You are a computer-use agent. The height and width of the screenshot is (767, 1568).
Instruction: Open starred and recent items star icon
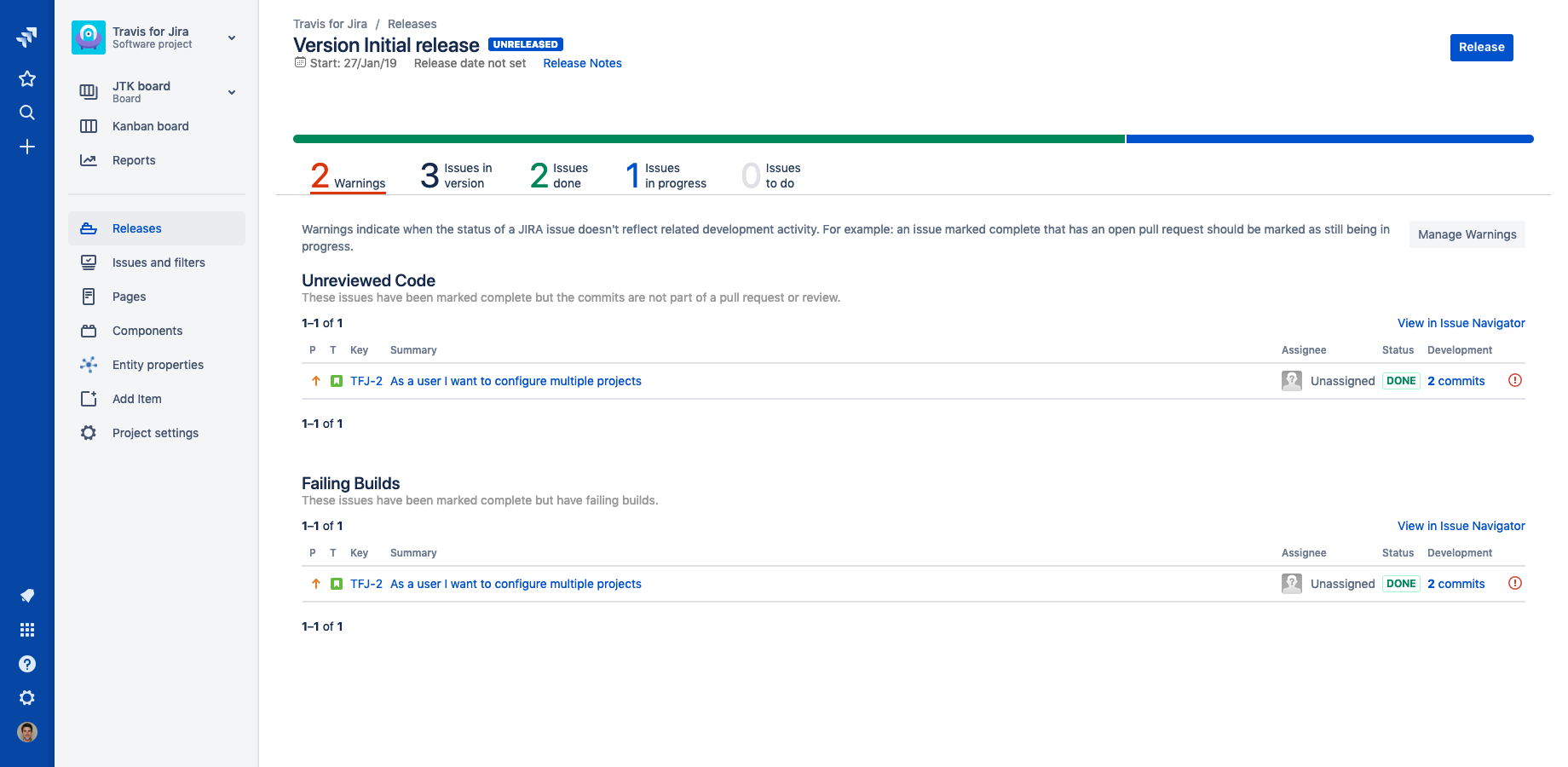27,78
